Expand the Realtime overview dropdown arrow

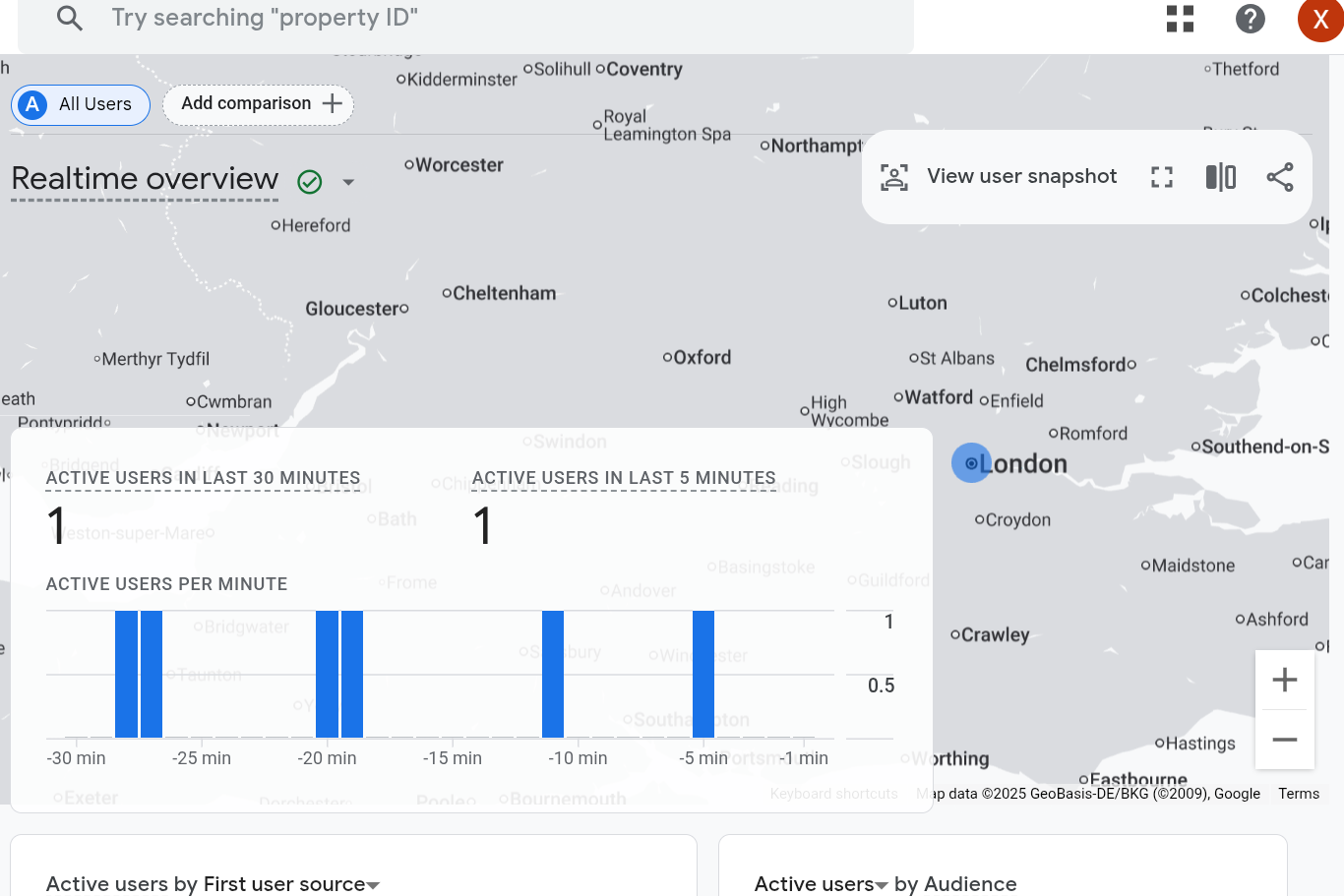(348, 182)
